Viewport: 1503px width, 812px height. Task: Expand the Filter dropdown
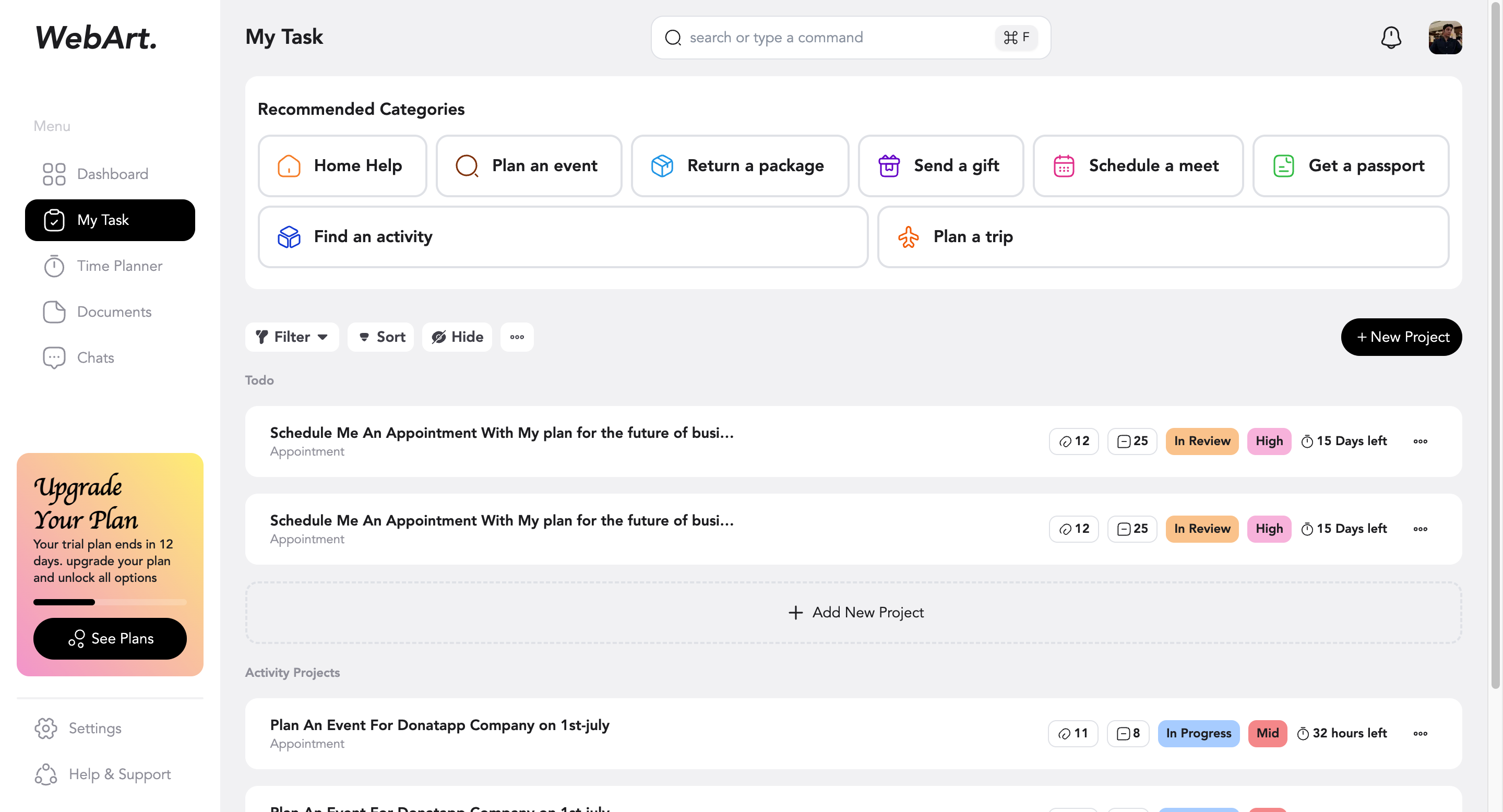[x=292, y=337]
